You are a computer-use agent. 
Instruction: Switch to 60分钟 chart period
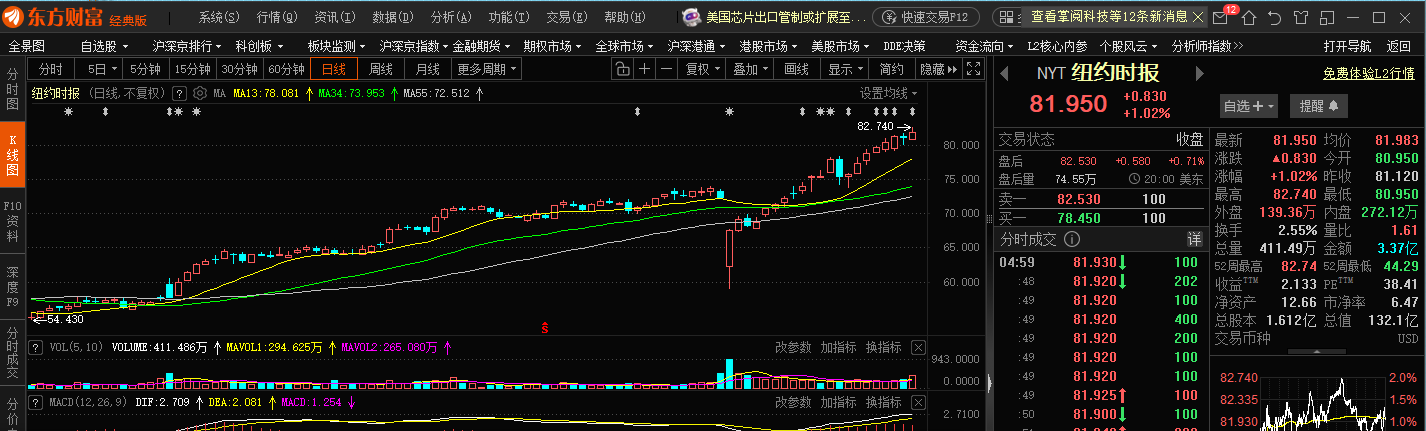pos(286,69)
